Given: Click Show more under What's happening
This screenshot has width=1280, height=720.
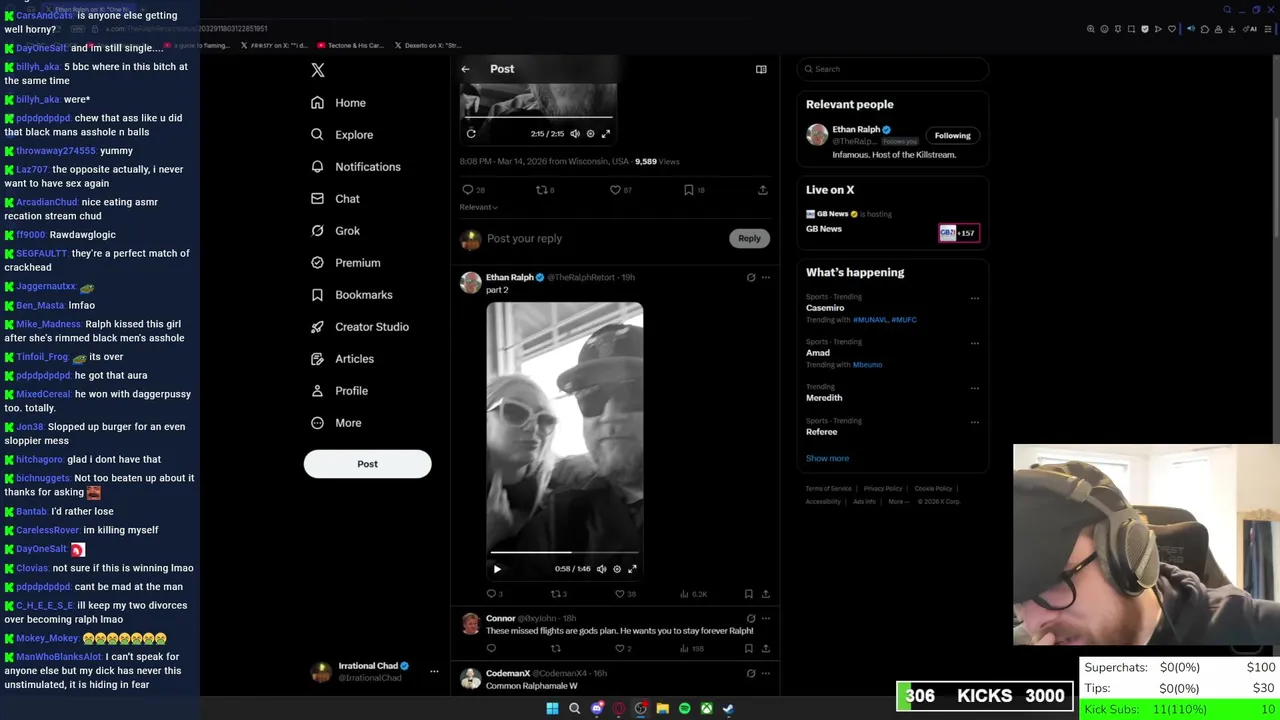Looking at the screenshot, I should 827,459.
